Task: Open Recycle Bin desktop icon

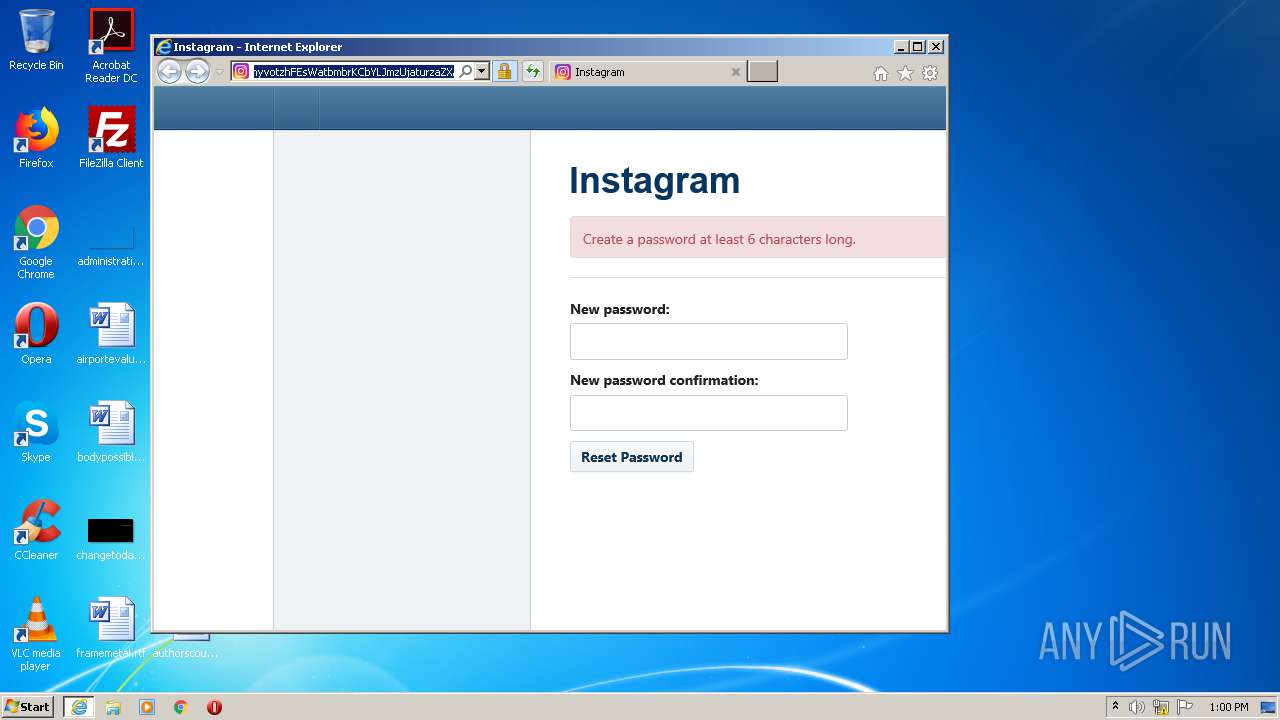Action: click(x=36, y=40)
